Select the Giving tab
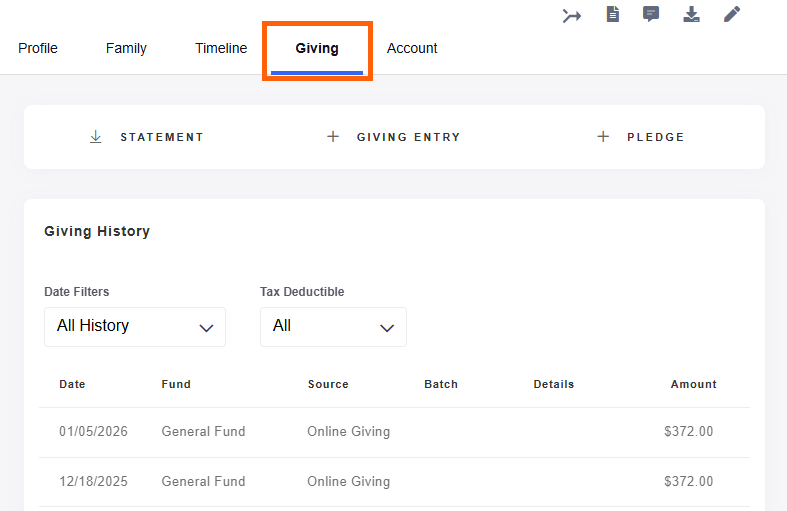787x511 pixels. [317, 48]
